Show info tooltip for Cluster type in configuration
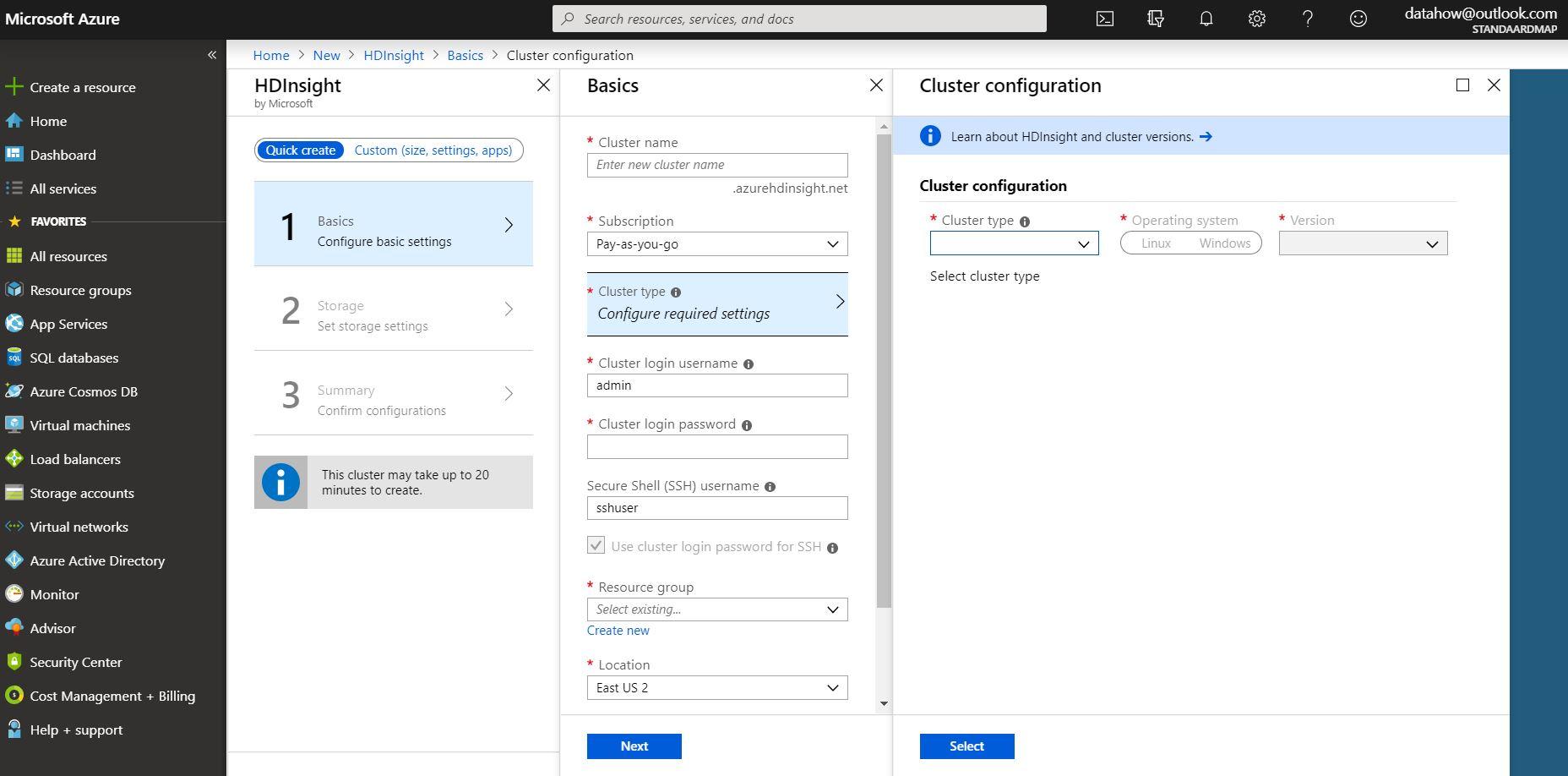This screenshot has width=1568, height=776. [x=1025, y=221]
